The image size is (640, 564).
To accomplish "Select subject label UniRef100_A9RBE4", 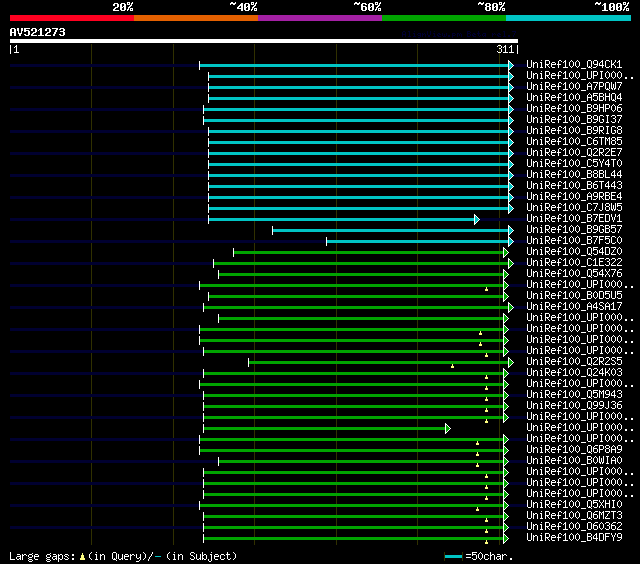I will [574, 197].
